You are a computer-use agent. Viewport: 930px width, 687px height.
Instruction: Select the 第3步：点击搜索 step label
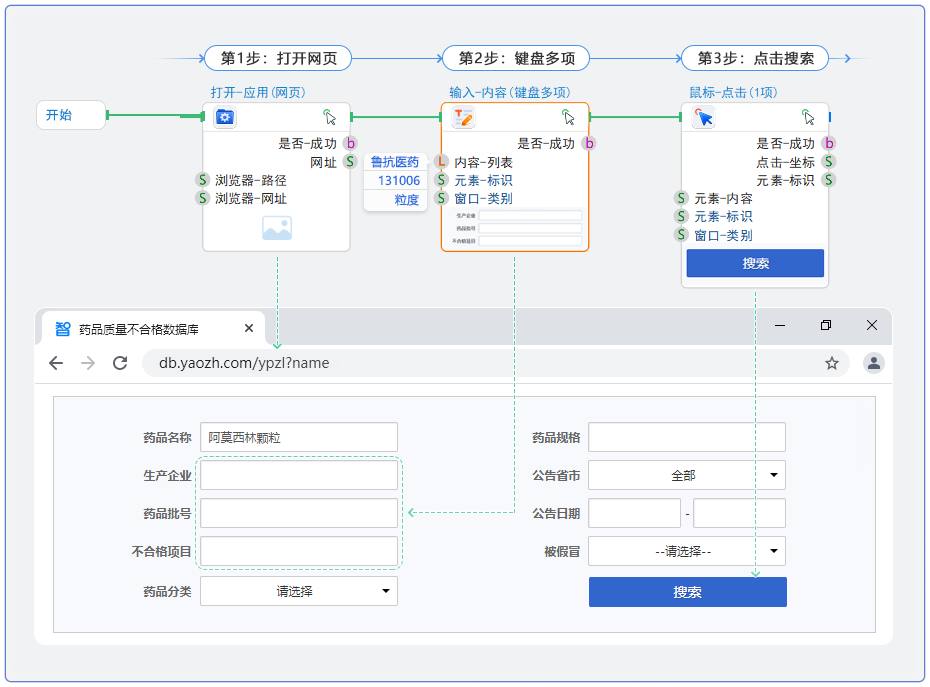755,58
